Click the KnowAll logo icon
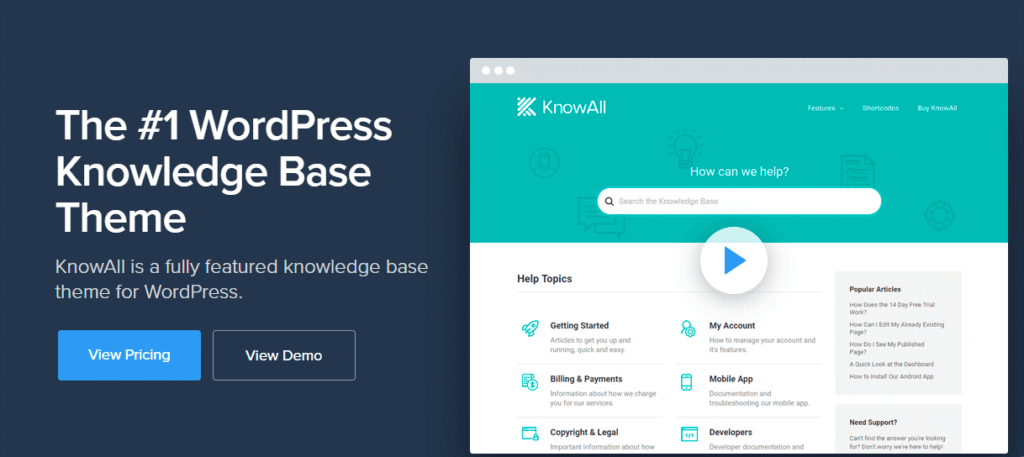Viewport: 1024px width, 457px height. (526, 106)
